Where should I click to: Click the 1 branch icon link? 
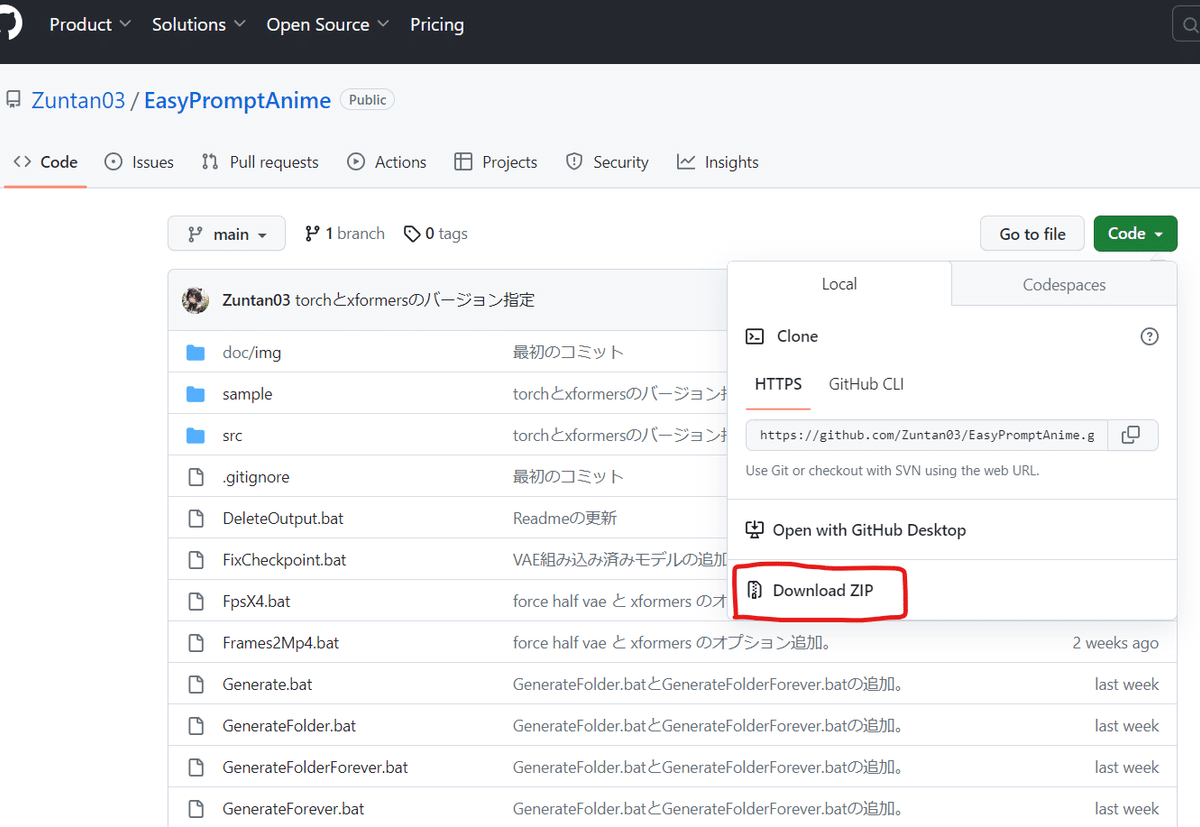[345, 234]
